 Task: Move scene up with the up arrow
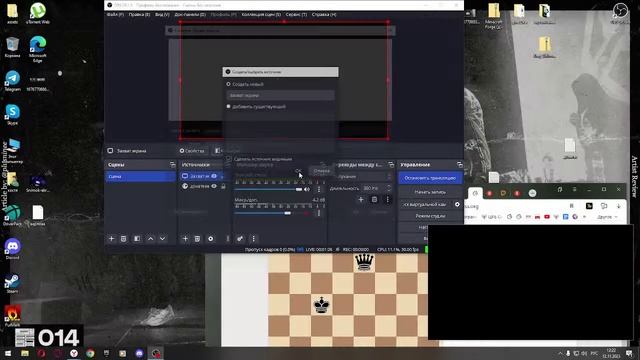150,239
